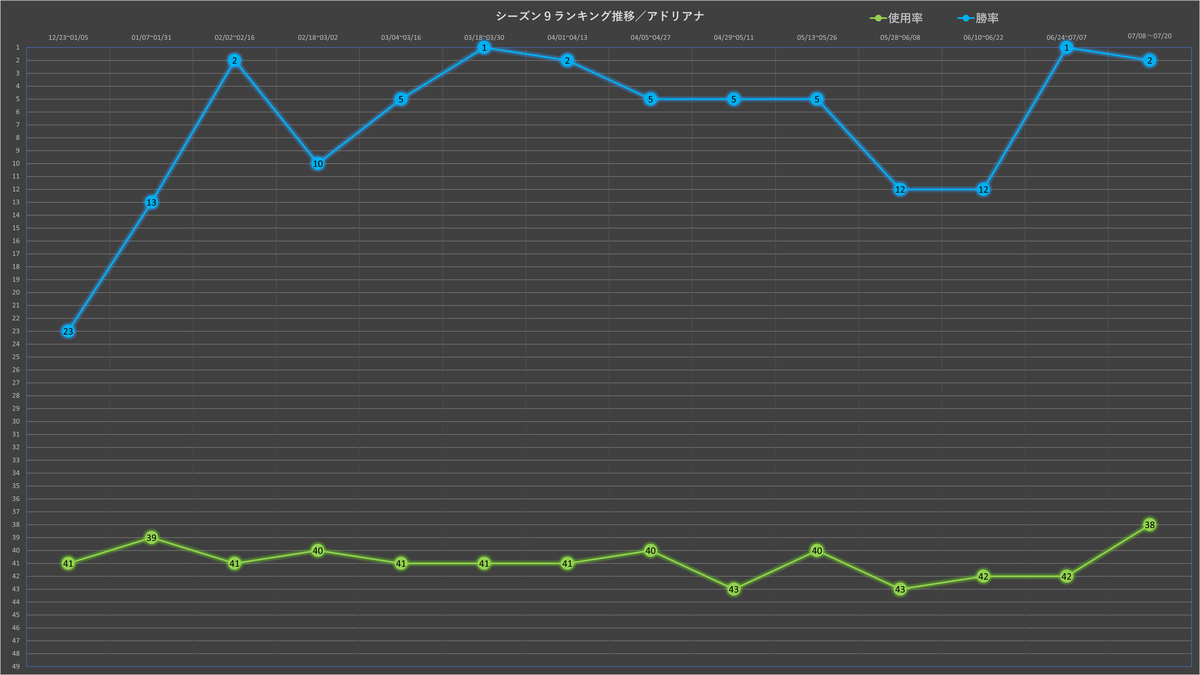1200x675 pixels.
Task: Click the 49 label on vertical axis
Action: click(16, 666)
